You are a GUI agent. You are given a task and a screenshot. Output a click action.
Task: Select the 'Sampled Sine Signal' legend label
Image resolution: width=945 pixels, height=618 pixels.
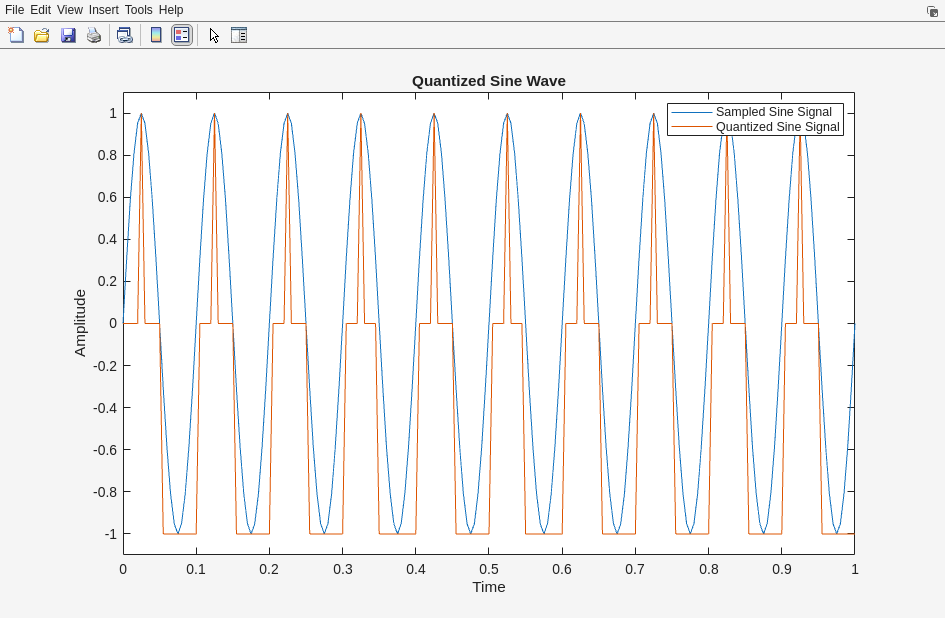click(x=773, y=112)
